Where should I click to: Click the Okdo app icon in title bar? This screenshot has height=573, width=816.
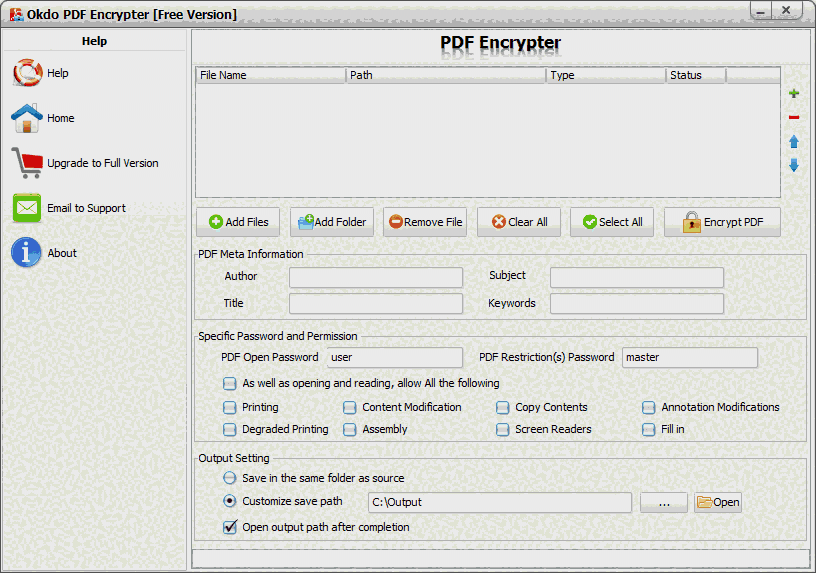(x=17, y=14)
